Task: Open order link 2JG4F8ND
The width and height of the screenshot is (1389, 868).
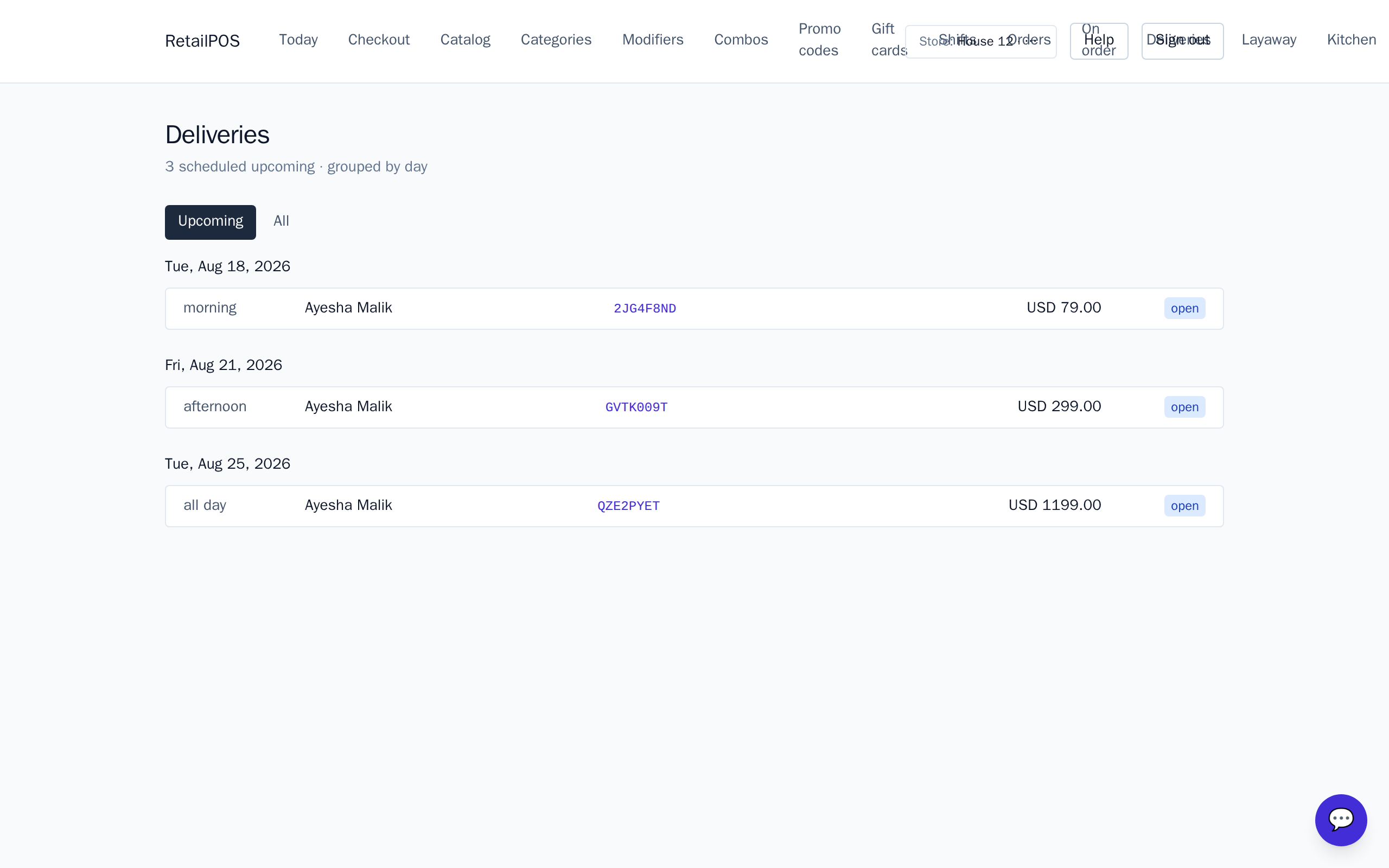Action: click(x=645, y=308)
